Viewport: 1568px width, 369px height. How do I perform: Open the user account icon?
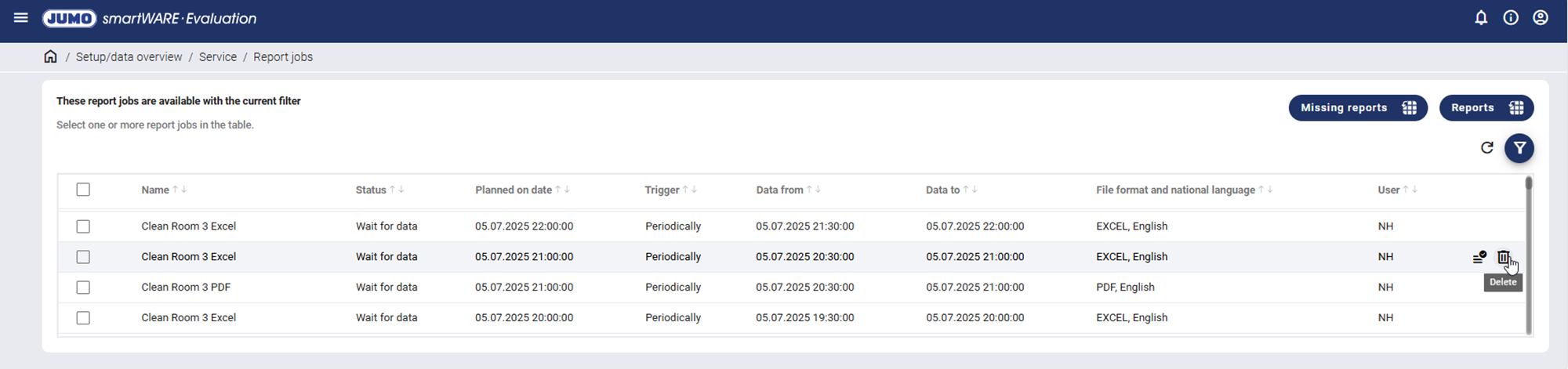coord(1540,17)
